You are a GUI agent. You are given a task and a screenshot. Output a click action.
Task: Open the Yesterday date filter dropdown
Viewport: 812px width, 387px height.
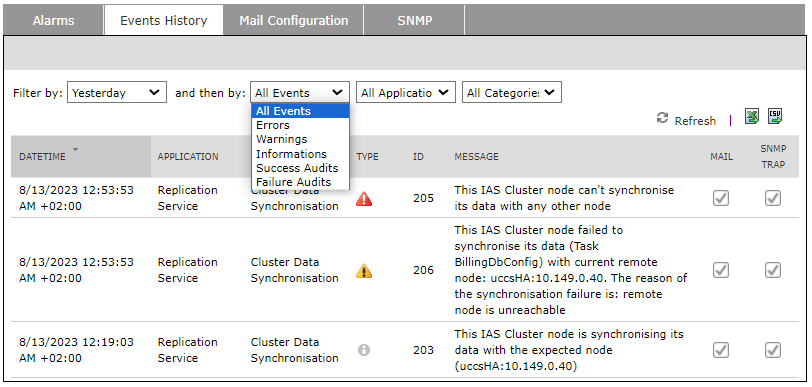[117, 93]
